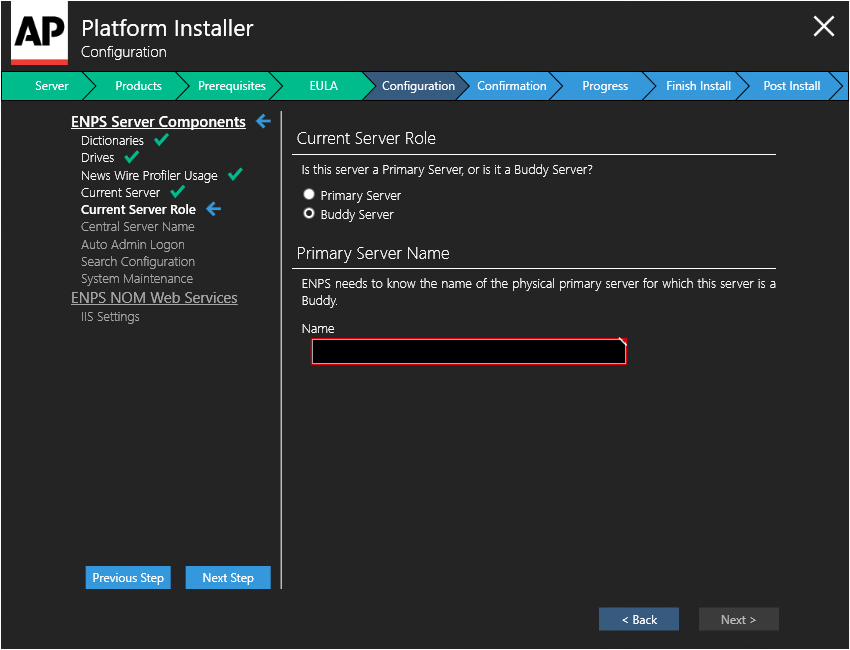Click the disabled Next button

click(x=738, y=619)
